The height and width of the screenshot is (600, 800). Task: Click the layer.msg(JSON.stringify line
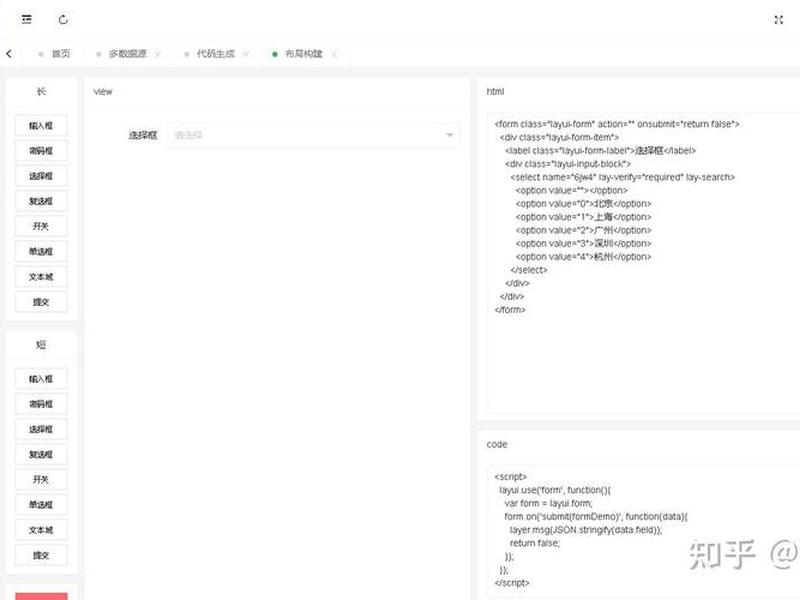[586, 530]
